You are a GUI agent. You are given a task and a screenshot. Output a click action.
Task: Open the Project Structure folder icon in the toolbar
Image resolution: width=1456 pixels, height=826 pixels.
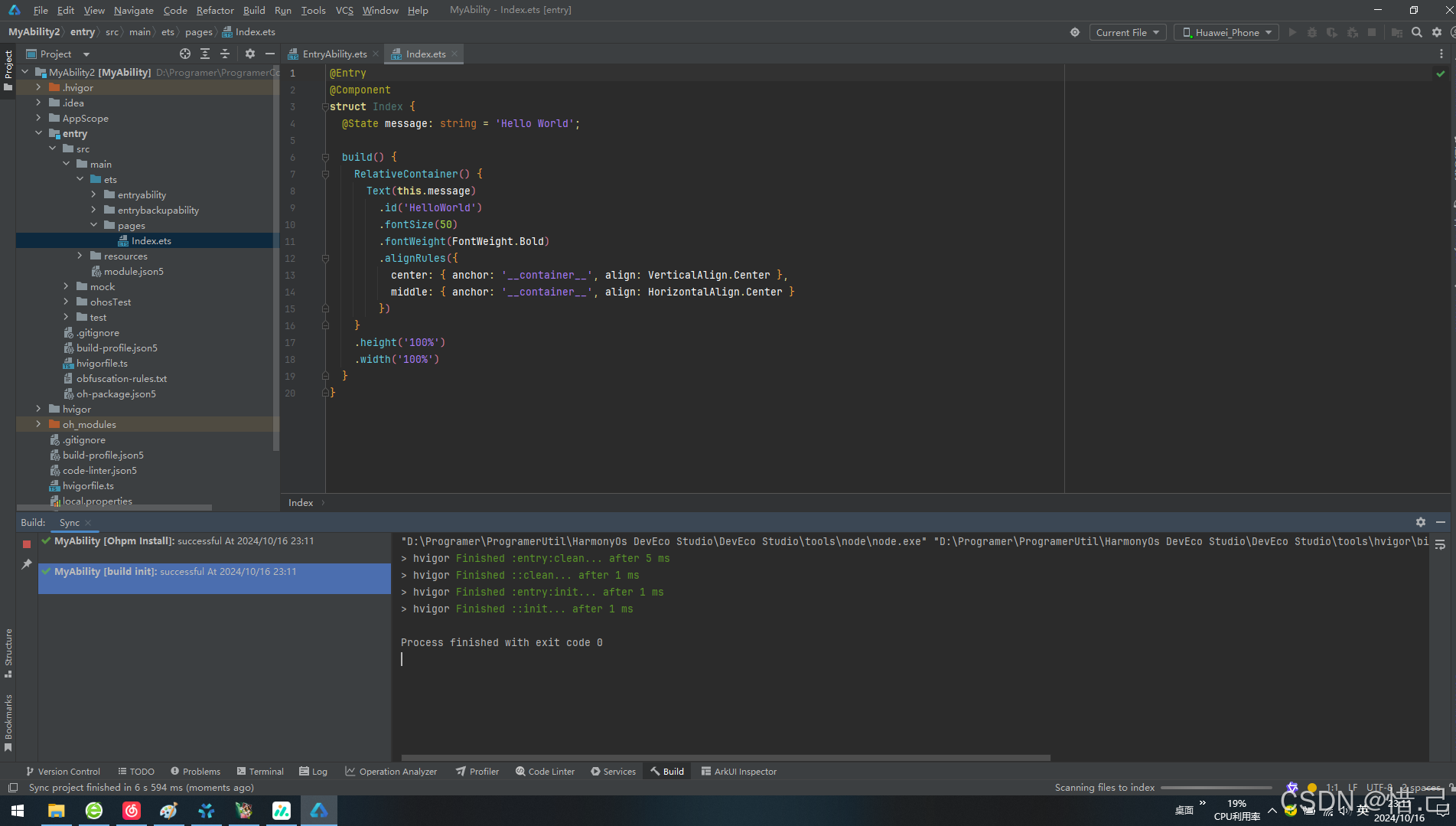(1397, 32)
